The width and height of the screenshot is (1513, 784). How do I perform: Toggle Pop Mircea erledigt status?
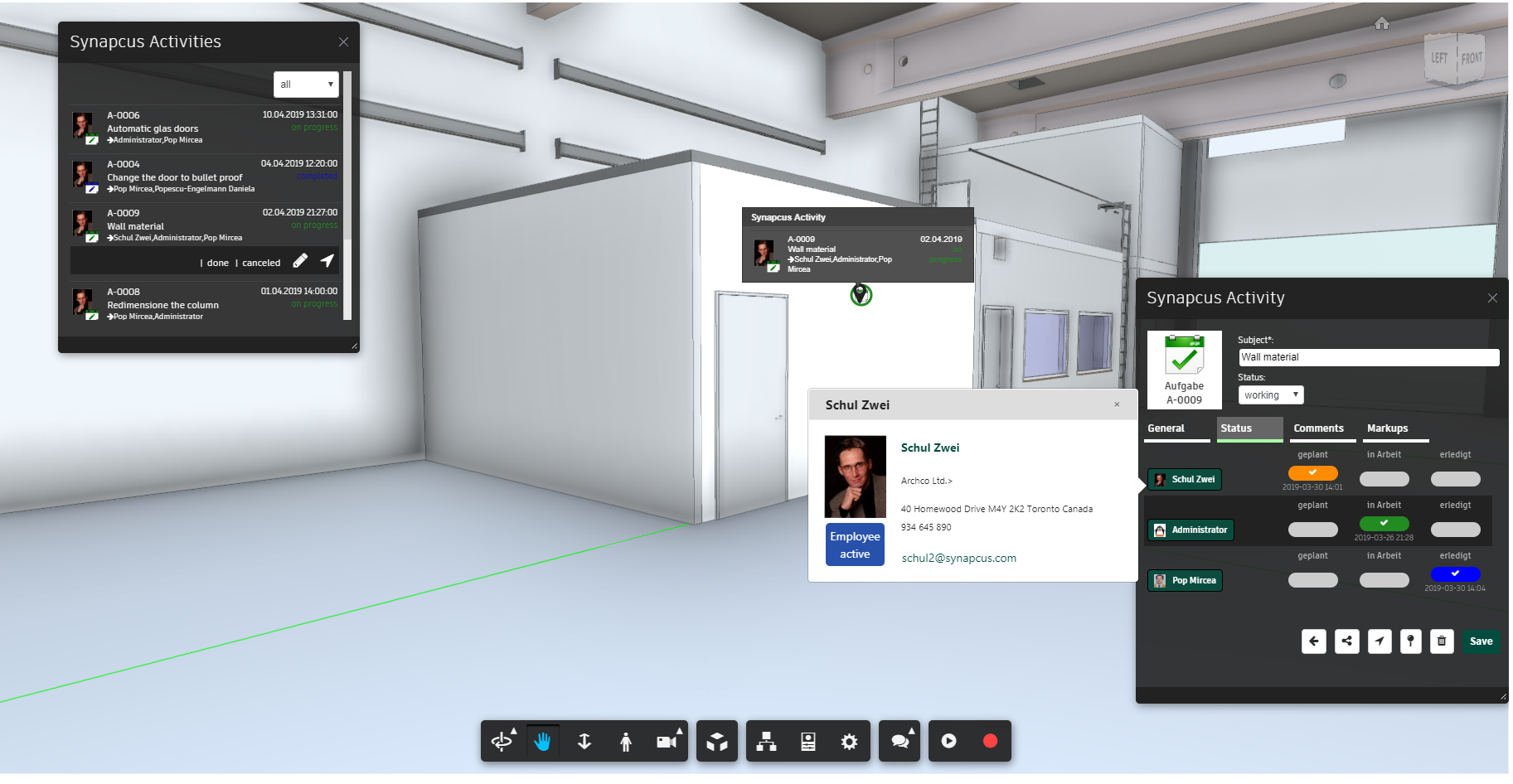click(1456, 574)
